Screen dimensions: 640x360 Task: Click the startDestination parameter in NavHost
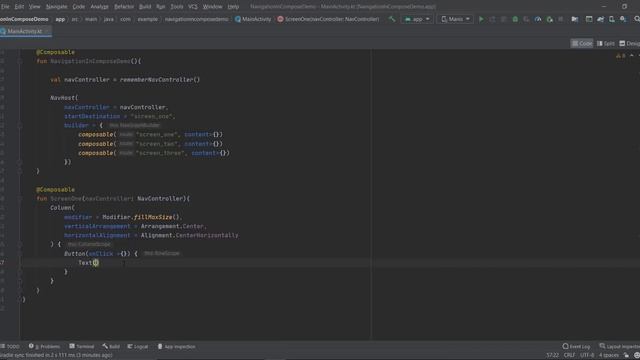92,116
